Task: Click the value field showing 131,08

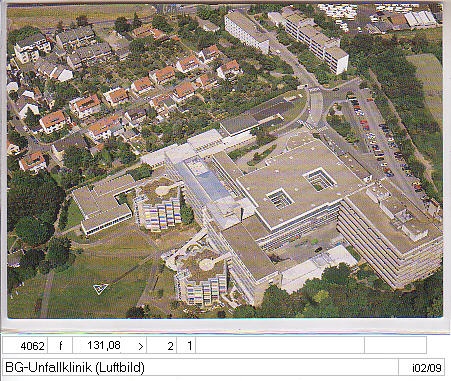Action: [x=104, y=345]
